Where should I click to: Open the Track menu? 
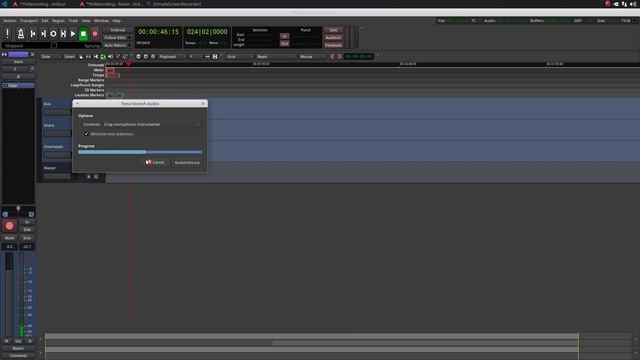[x=73, y=20]
